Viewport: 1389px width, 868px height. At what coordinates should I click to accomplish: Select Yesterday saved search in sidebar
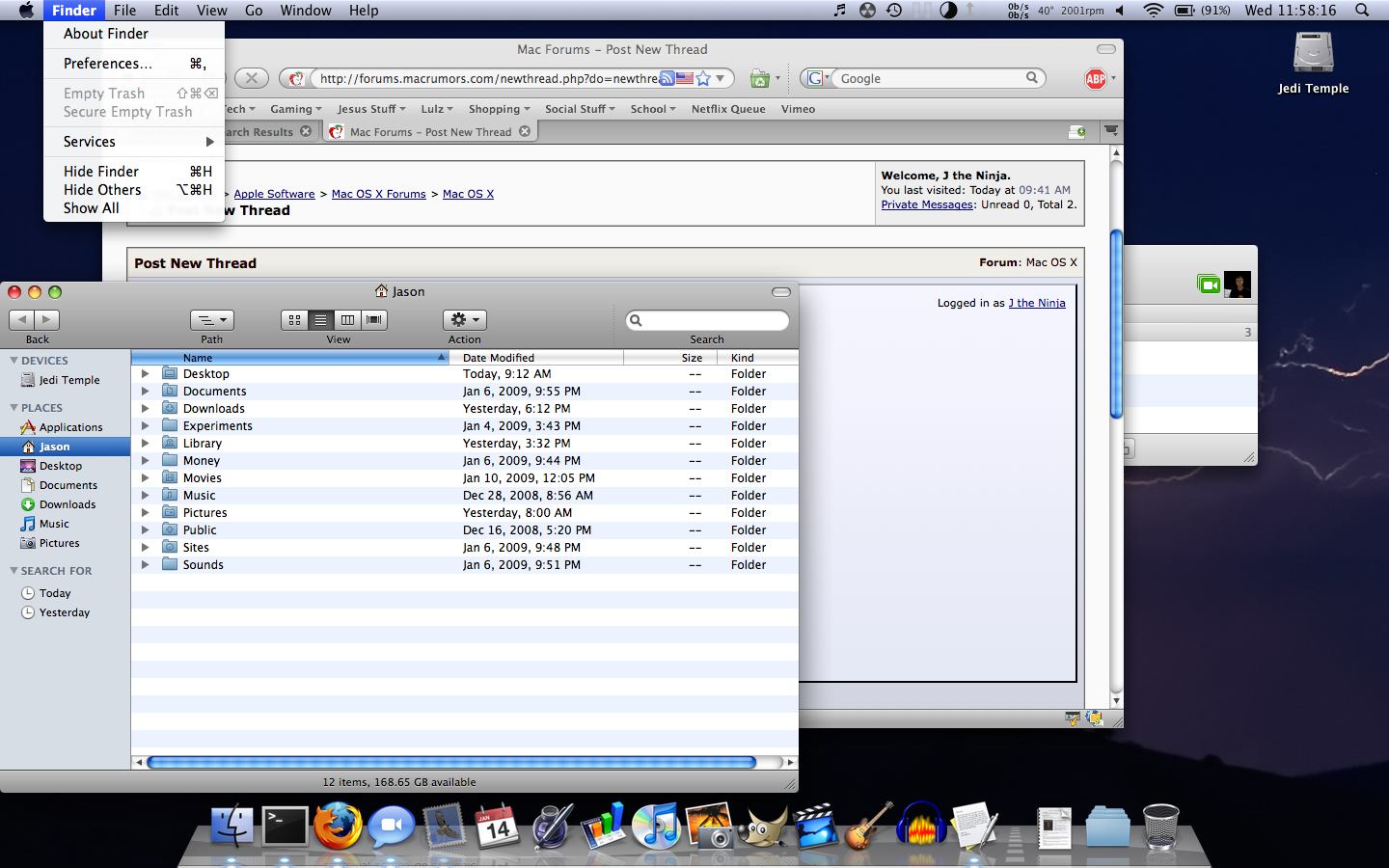pos(66,612)
